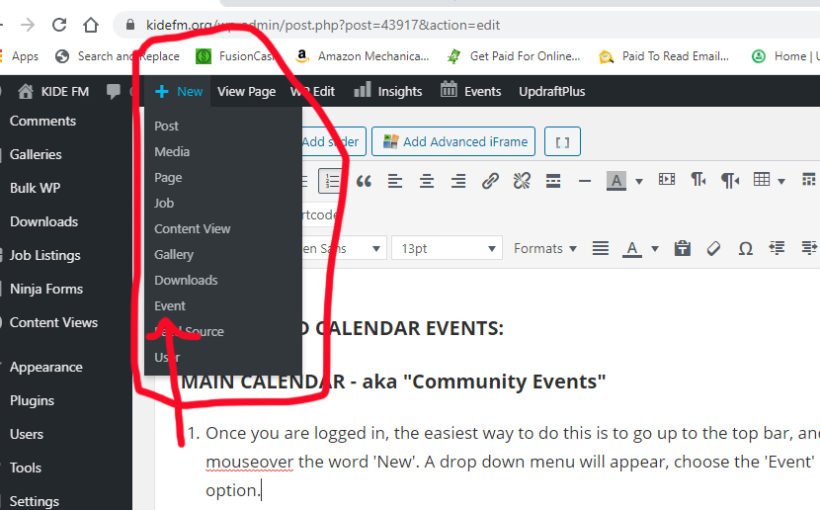Click the table icon in toolbar
820x510 pixels.
tap(761, 180)
